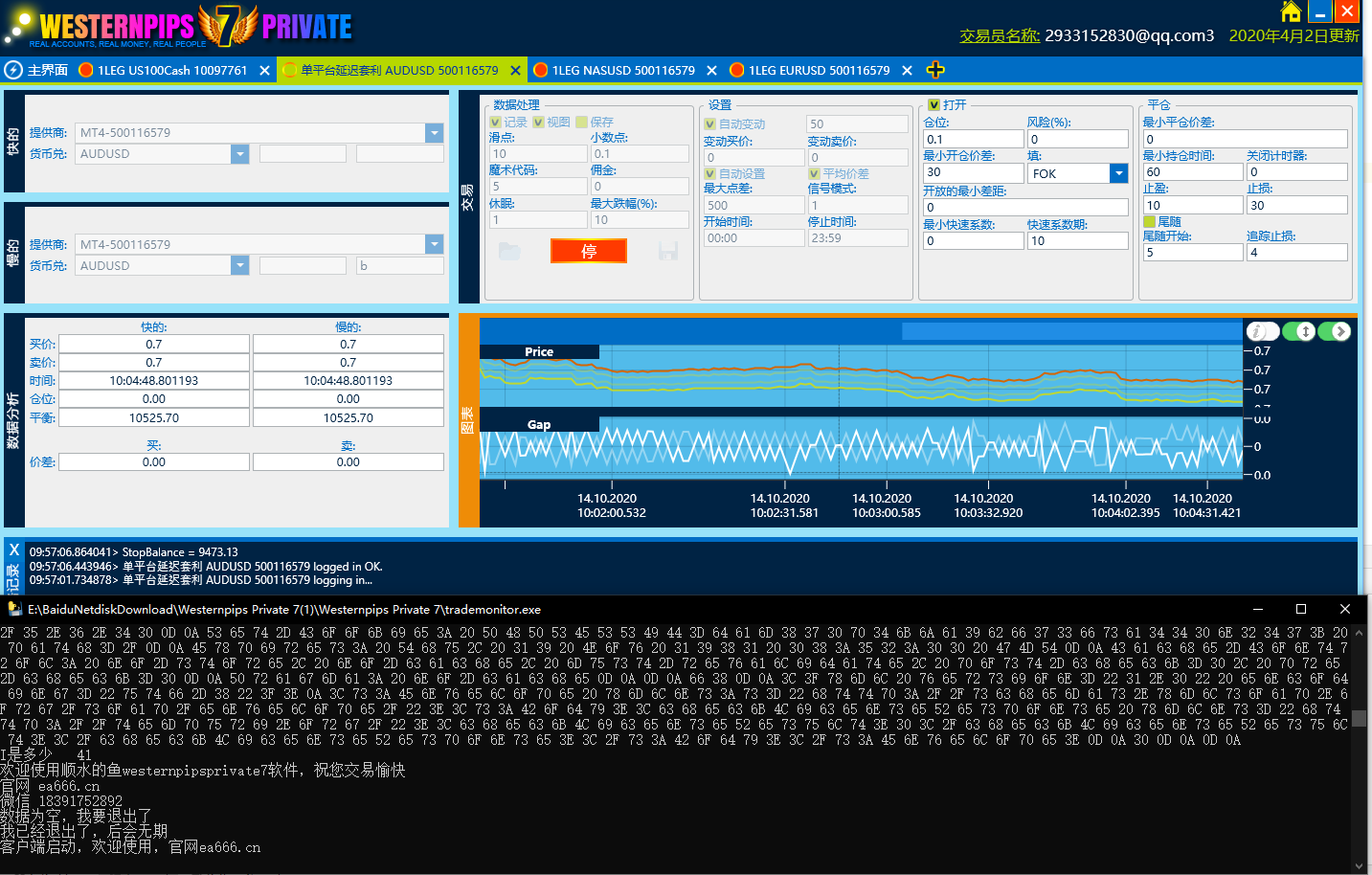Click the lightning icon on 主界面
The height and width of the screenshot is (875, 1372).
[13, 70]
